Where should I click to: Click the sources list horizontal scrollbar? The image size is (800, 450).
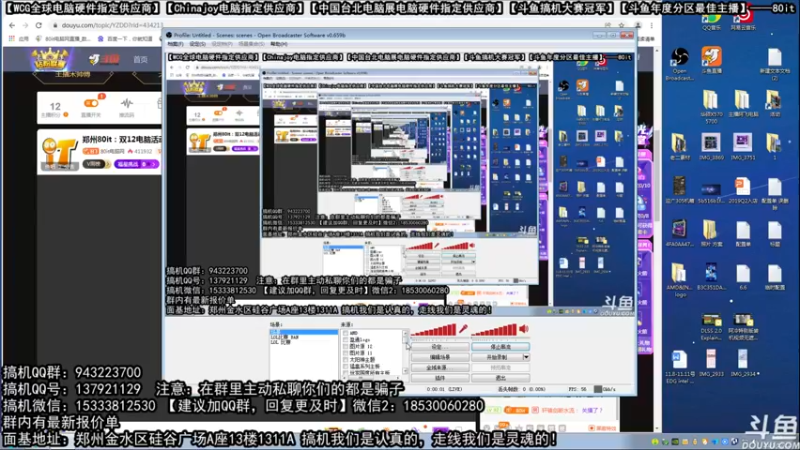pos(372,378)
